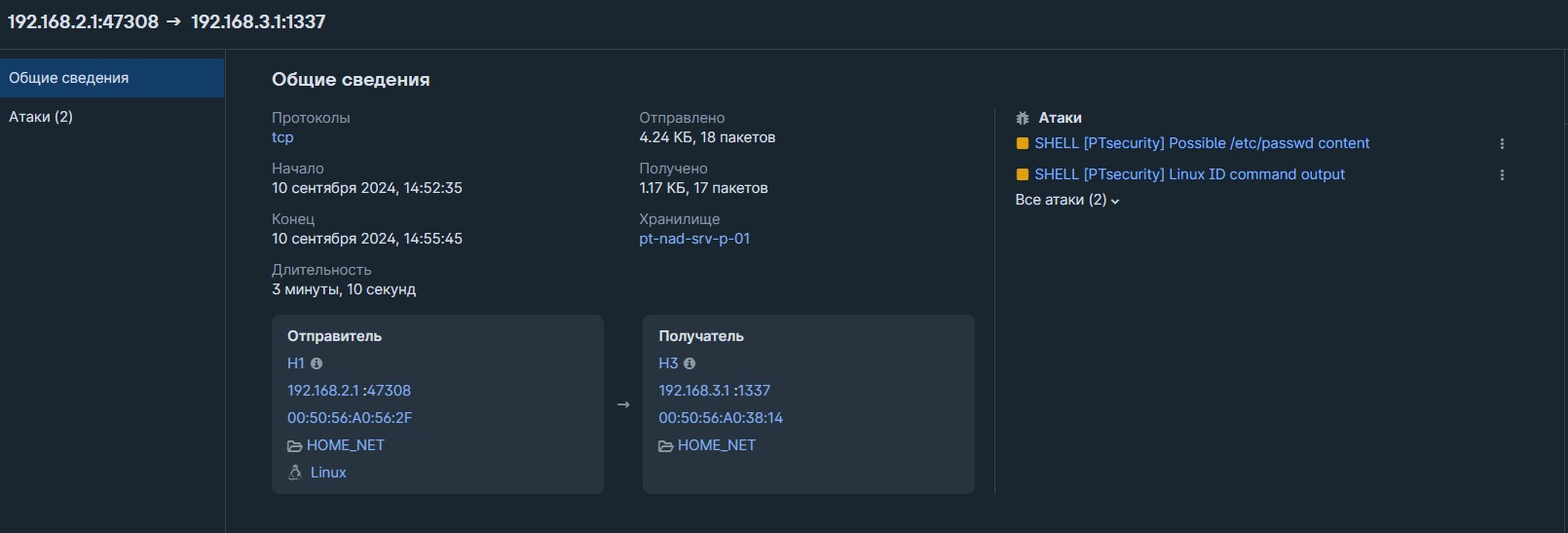Click the folder icon of sender HOME_NET

tap(294, 445)
